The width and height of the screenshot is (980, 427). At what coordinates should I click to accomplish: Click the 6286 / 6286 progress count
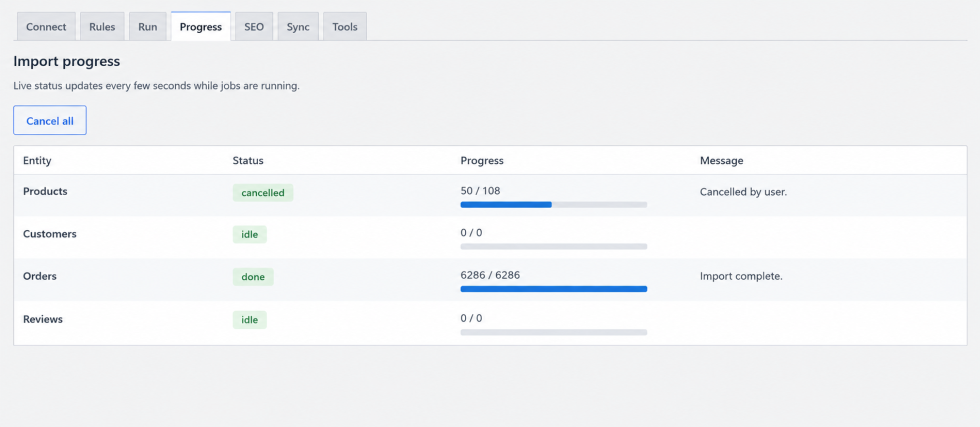click(491, 274)
